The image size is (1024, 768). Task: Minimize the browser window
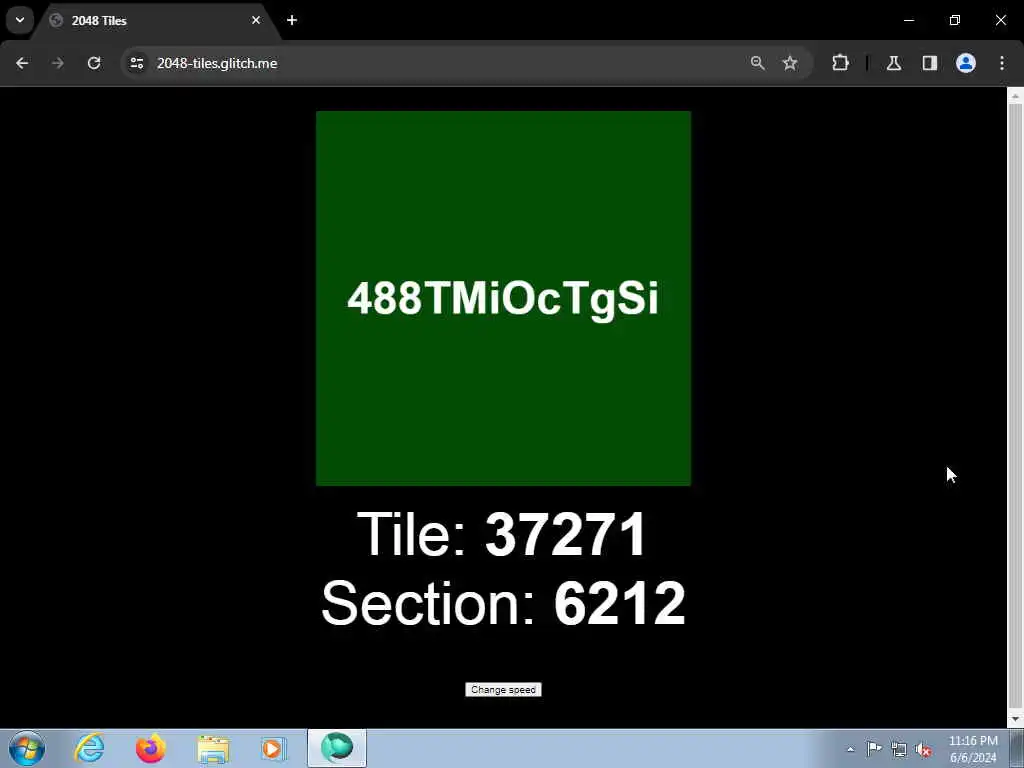coord(909,20)
